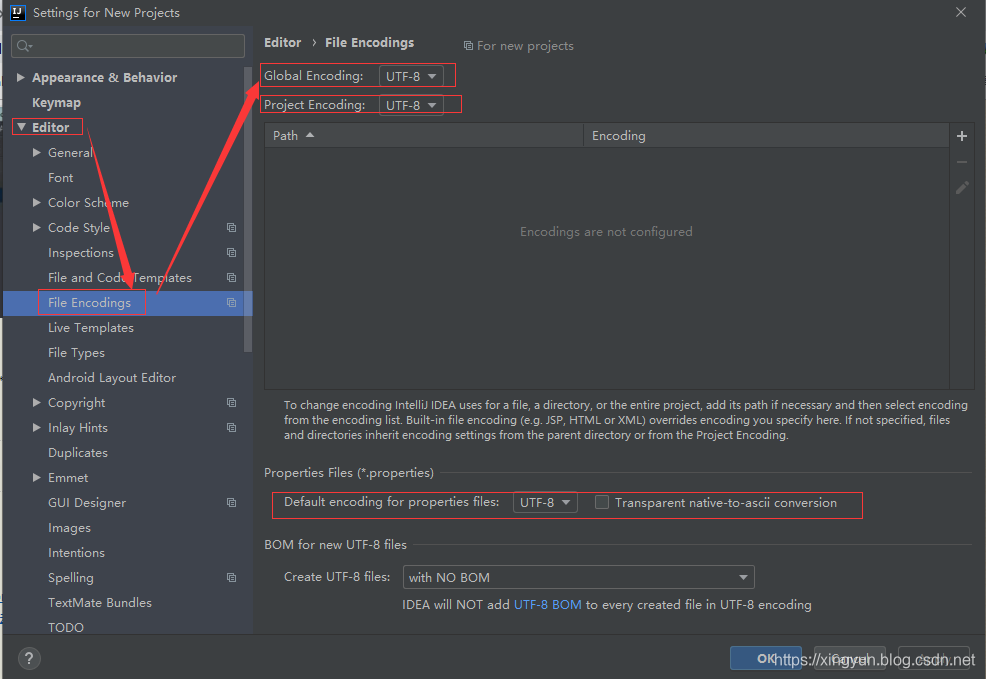This screenshot has width=986, height=679.
Task: Click the project-level icon beside GUI Designer
Action: tap(231, 502)
